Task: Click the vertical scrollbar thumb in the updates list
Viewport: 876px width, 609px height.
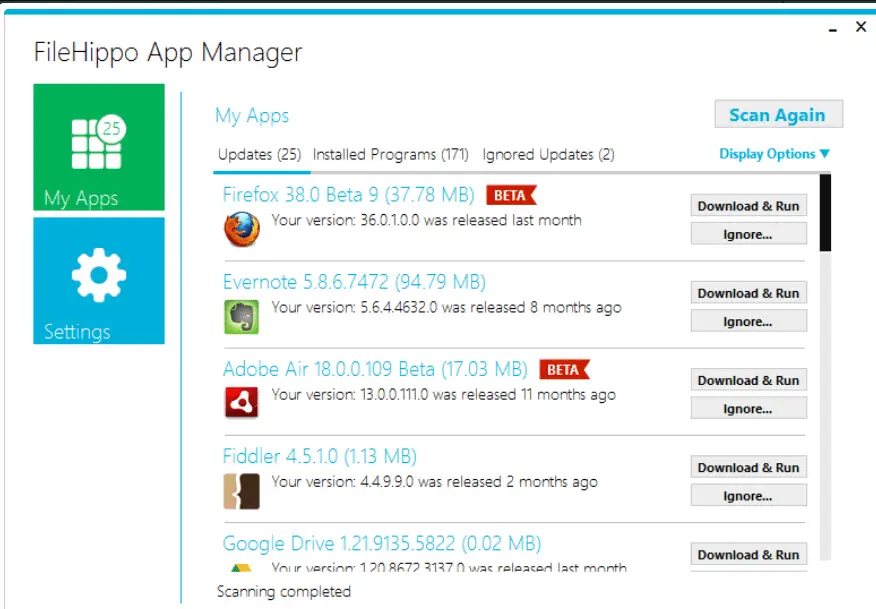Action: tap(825, 213)
